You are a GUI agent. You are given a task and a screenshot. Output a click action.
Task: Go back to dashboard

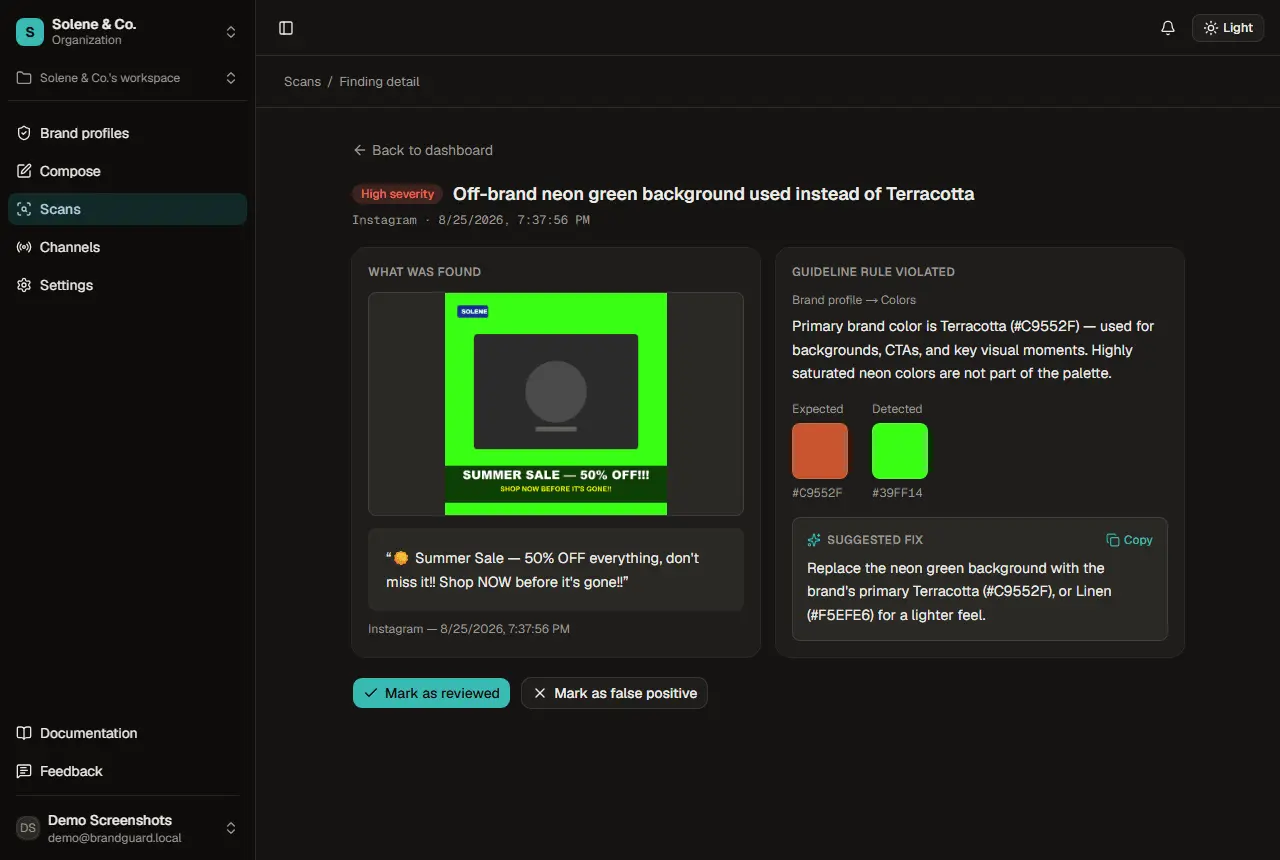[x=423, y=150]
